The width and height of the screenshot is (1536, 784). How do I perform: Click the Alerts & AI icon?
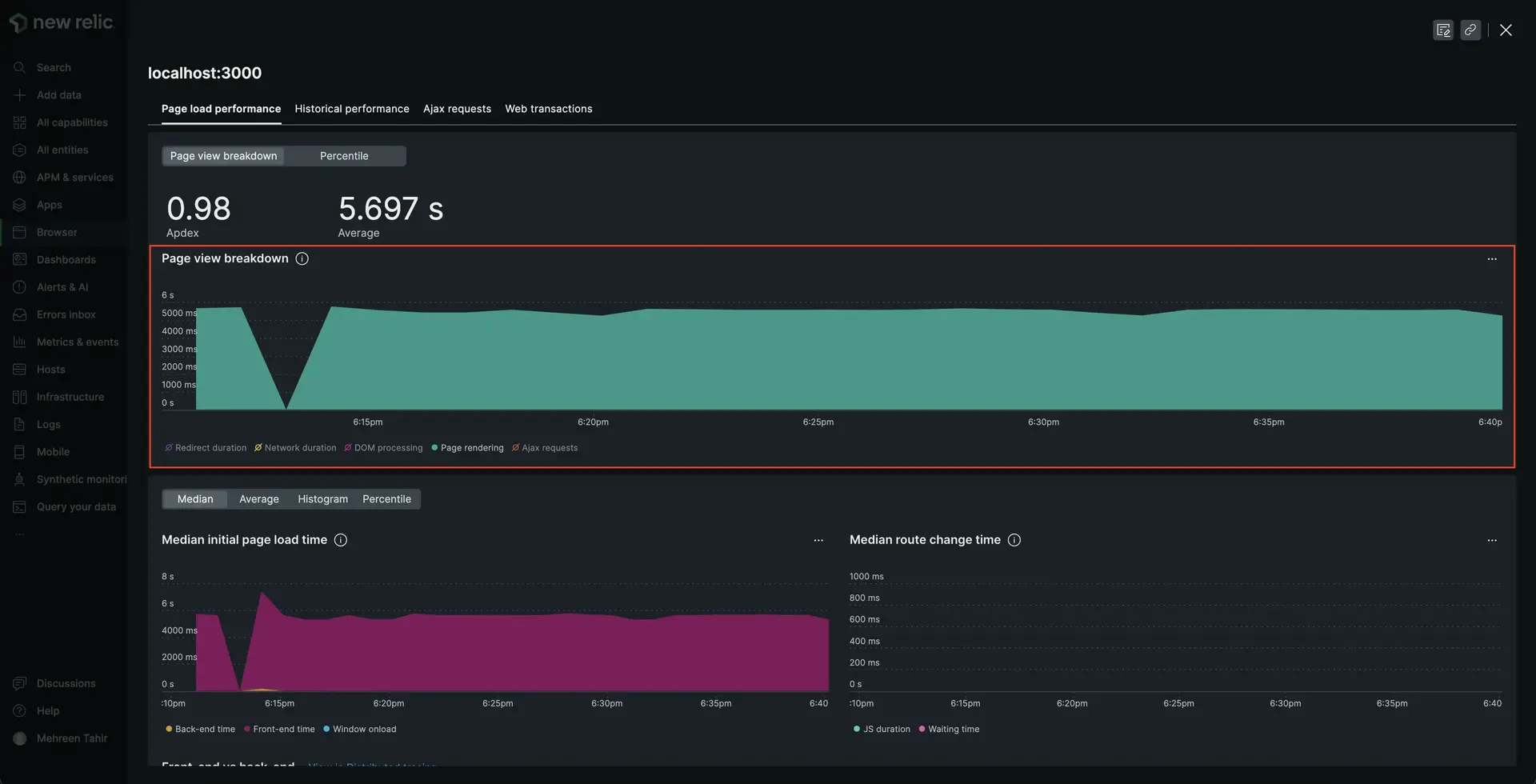pyautogui.click(x=20, y=287)
